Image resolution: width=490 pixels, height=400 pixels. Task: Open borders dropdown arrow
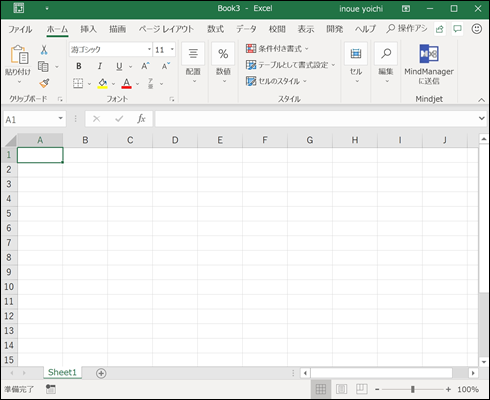[89, 83]
